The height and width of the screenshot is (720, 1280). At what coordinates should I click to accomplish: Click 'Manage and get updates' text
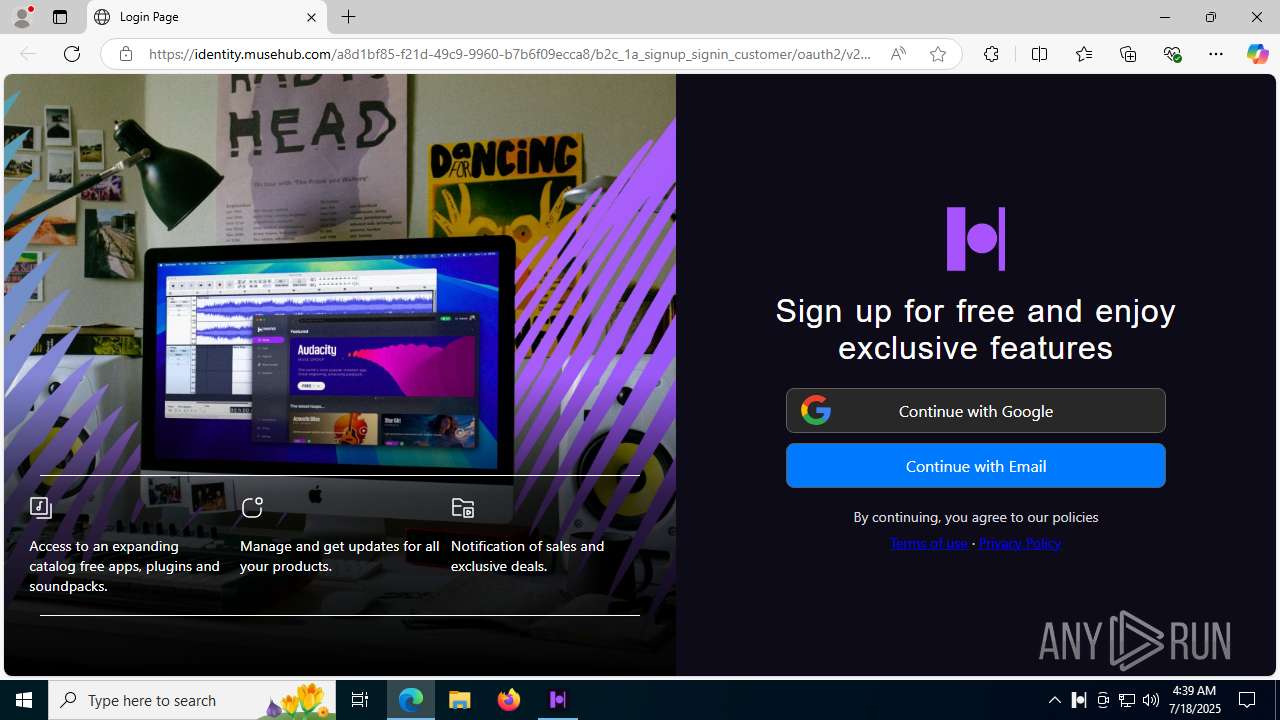click(x=340, y=556)
